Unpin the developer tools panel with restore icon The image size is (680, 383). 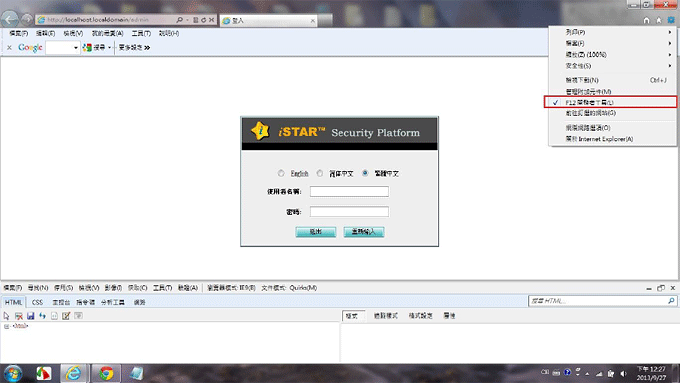pos(661,288)
